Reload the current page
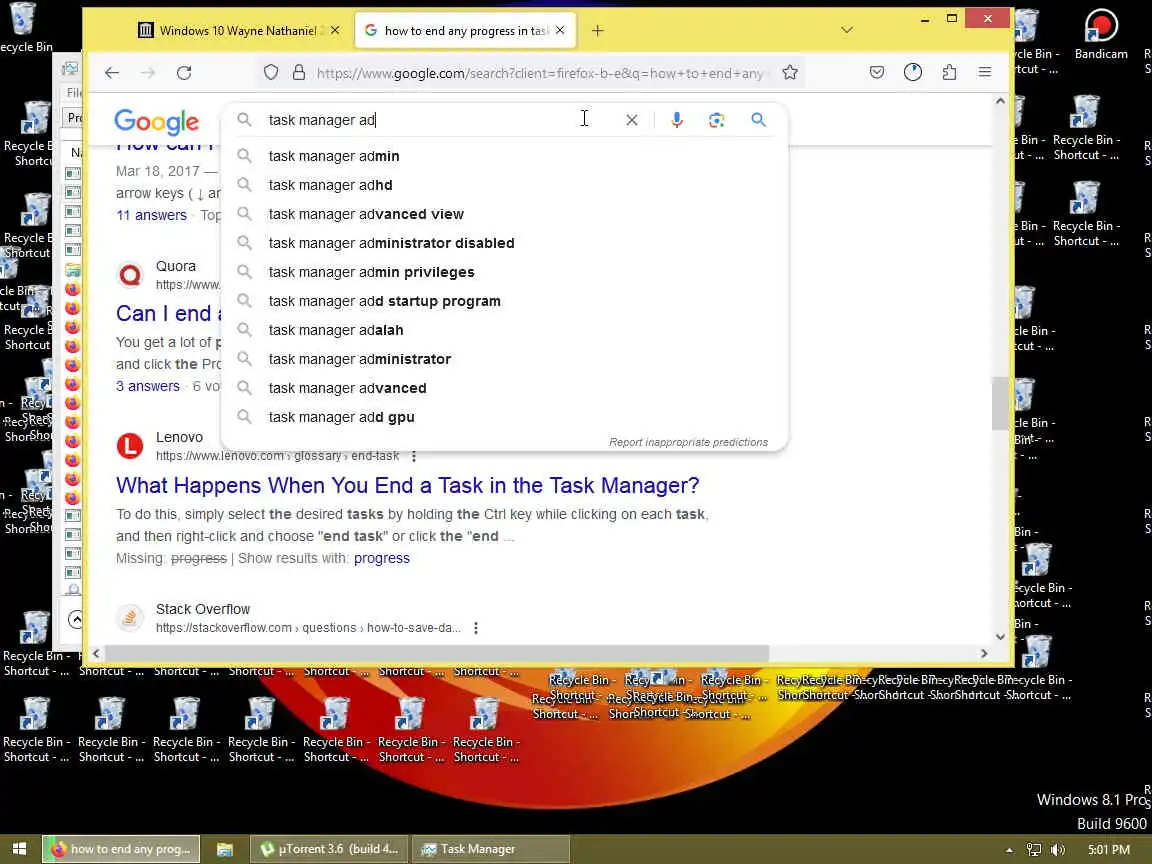1152x864 pixels. (x=184, y=73)
